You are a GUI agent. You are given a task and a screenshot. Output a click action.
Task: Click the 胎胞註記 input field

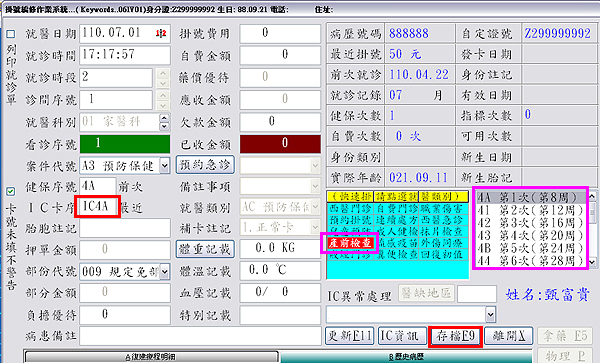click(x=125, y=228)
